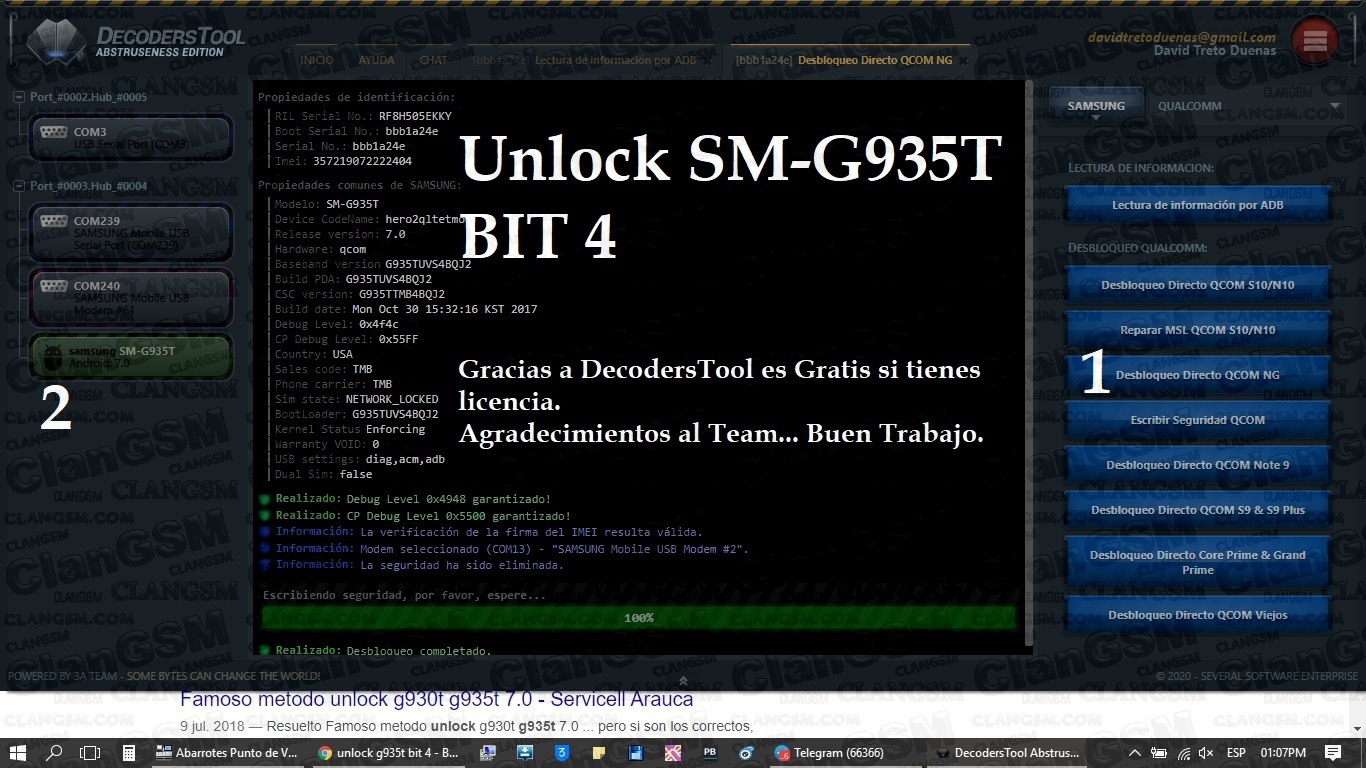Open the Calculator taskbar icon
1366x768 pixels.
pos(129,753)
